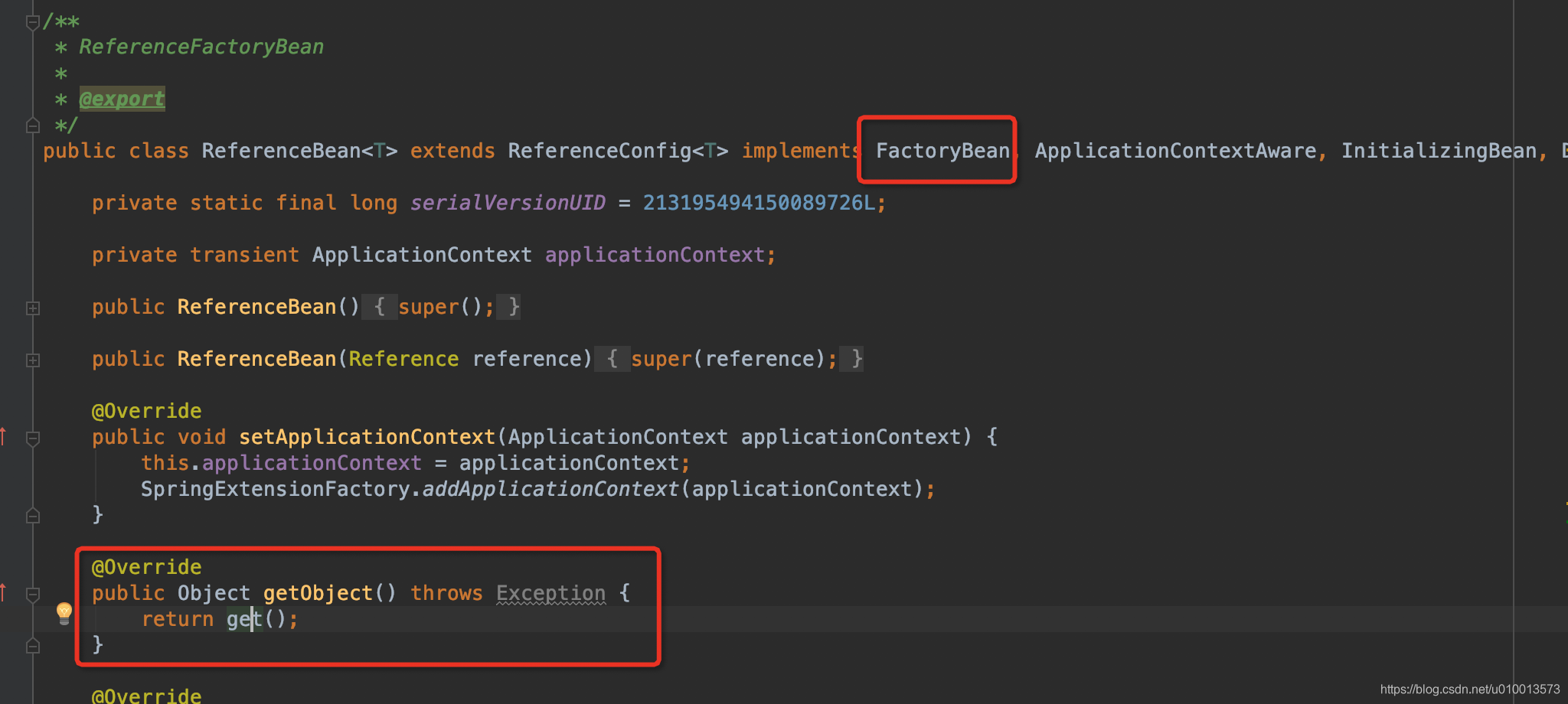This screenshot has height=704, width=1568.
Task: Expand the folded ReferenceBean() no-arg constructor
Action: 33,308
